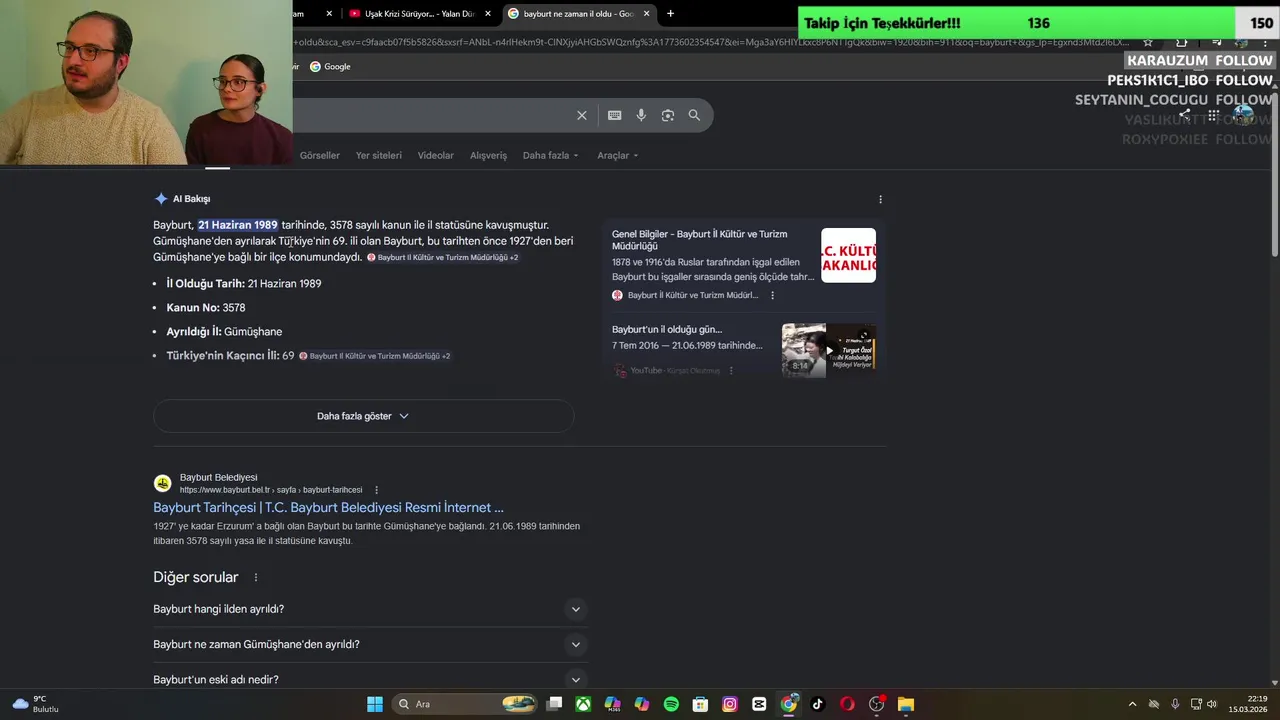The height and width of the screenshot is (720, 1280).
Task: Click the magnifier search submit icon
Action: (694, 115)
